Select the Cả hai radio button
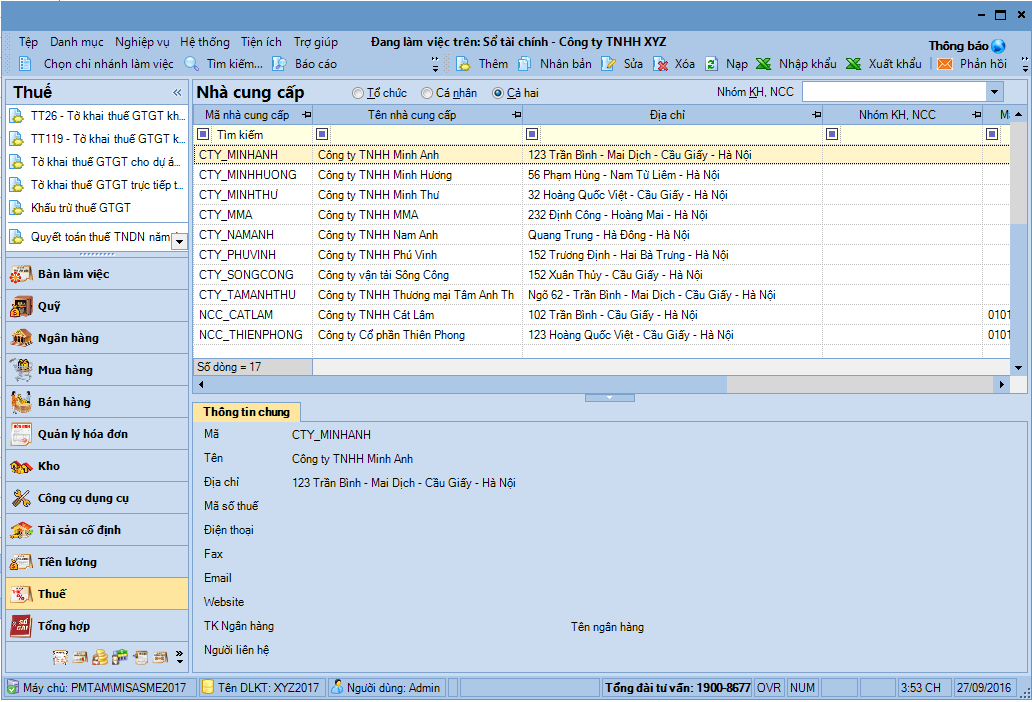Screen dimensions: 1032x702 498,93
